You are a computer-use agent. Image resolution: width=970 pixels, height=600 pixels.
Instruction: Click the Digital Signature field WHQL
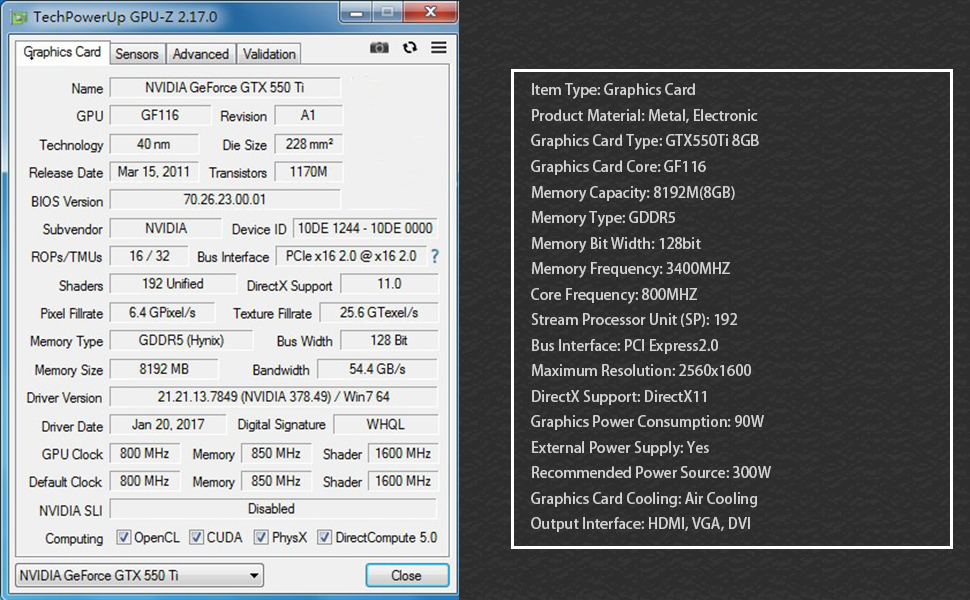click(385, 425)
